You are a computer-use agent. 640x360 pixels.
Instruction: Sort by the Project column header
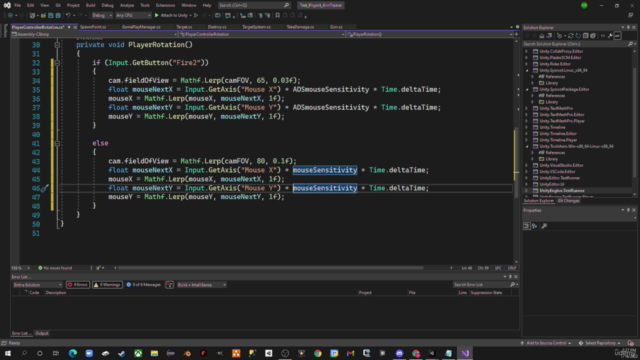pyautogui.click(x=365, y=293)
